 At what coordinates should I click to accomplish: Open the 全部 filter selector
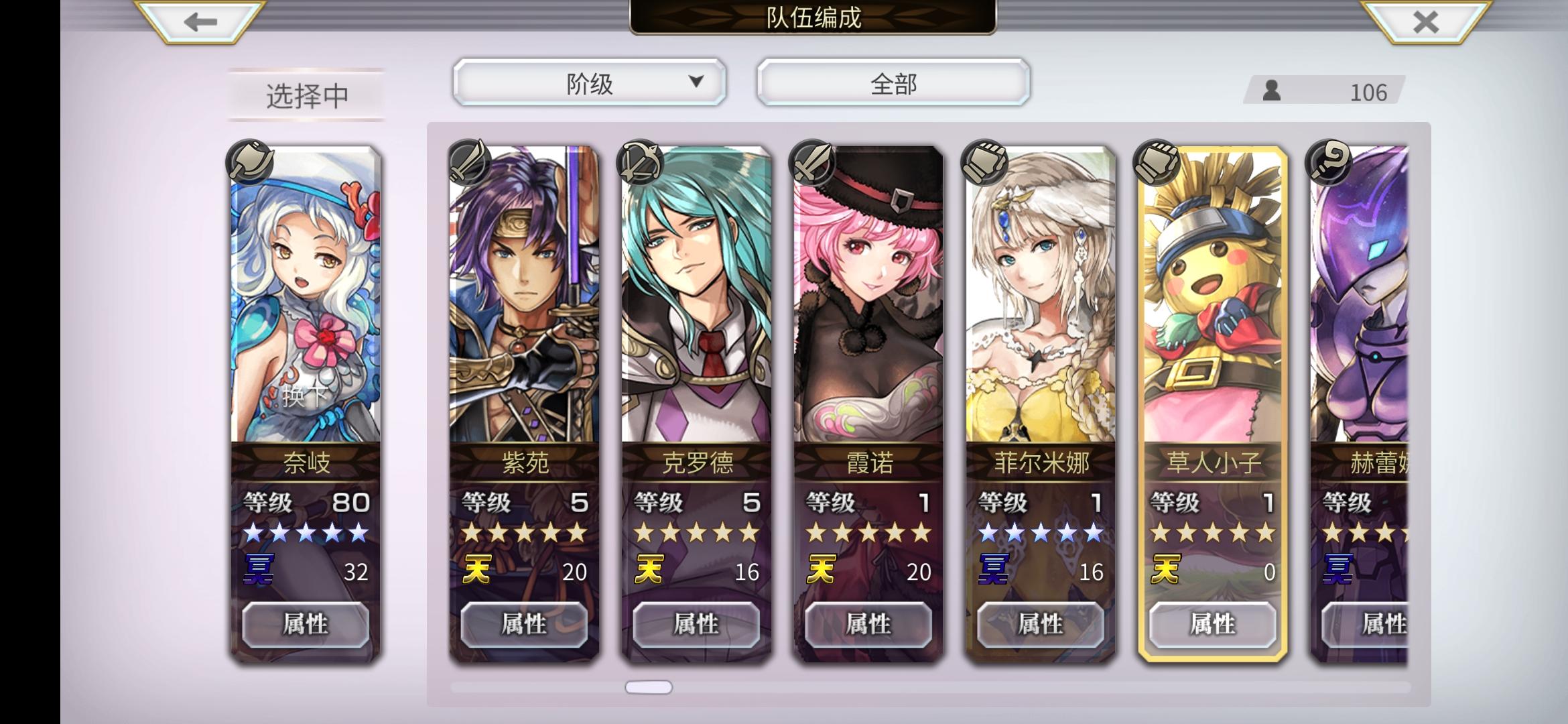tap(893, 82)
